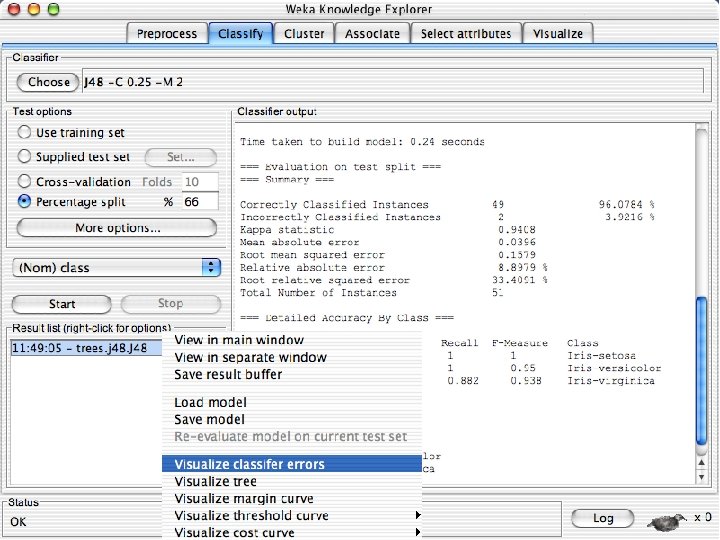Screen dimensions: 720x540
Task: Click the J48 -C 0.25 -M 2 classifier field
Action: click(x=393, y=81)
